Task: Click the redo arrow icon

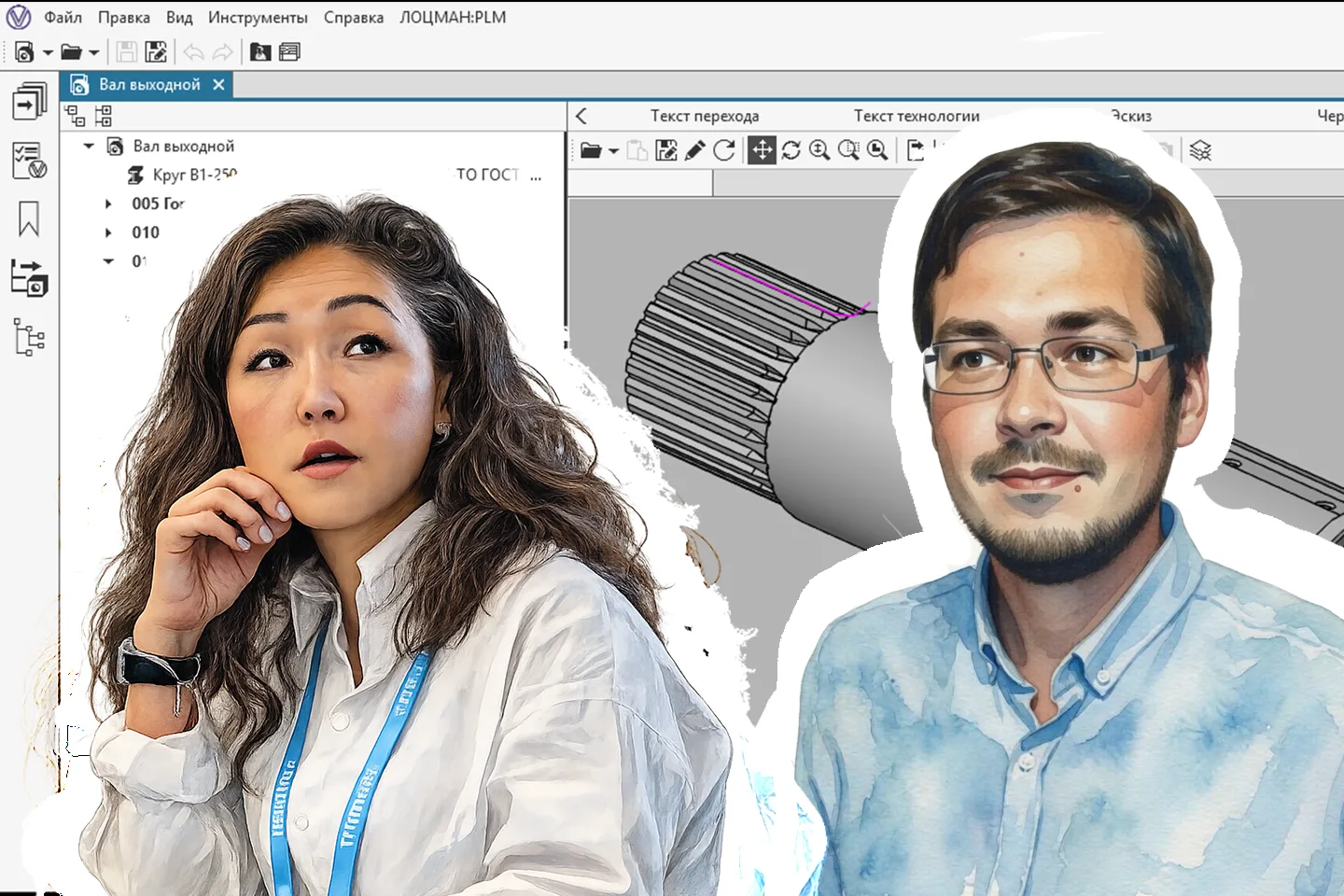Action: pyautogui.click(x=222, y=52)
